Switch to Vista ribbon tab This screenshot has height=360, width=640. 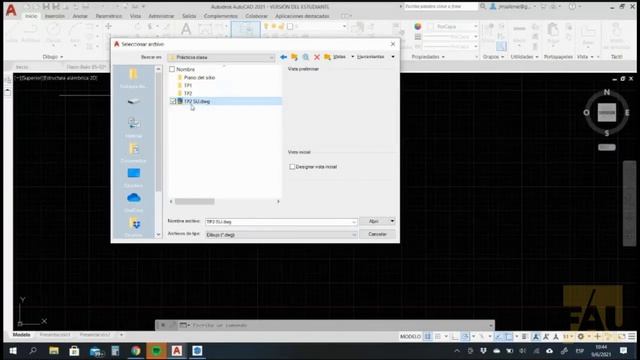pyautogui.click(x=135, y=16)
